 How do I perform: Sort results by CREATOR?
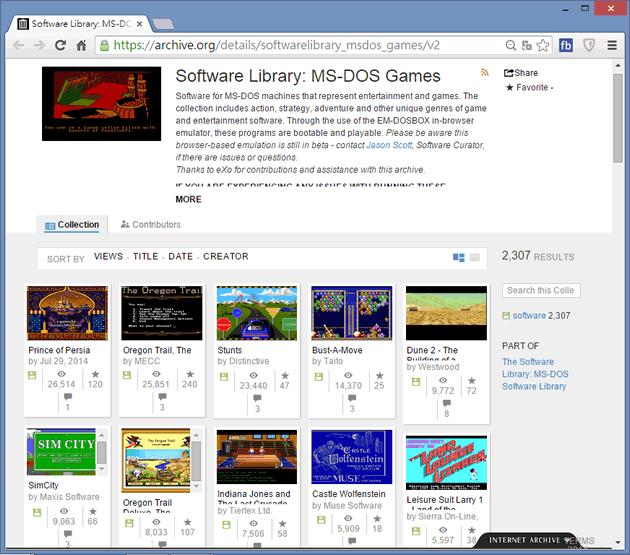226,256
